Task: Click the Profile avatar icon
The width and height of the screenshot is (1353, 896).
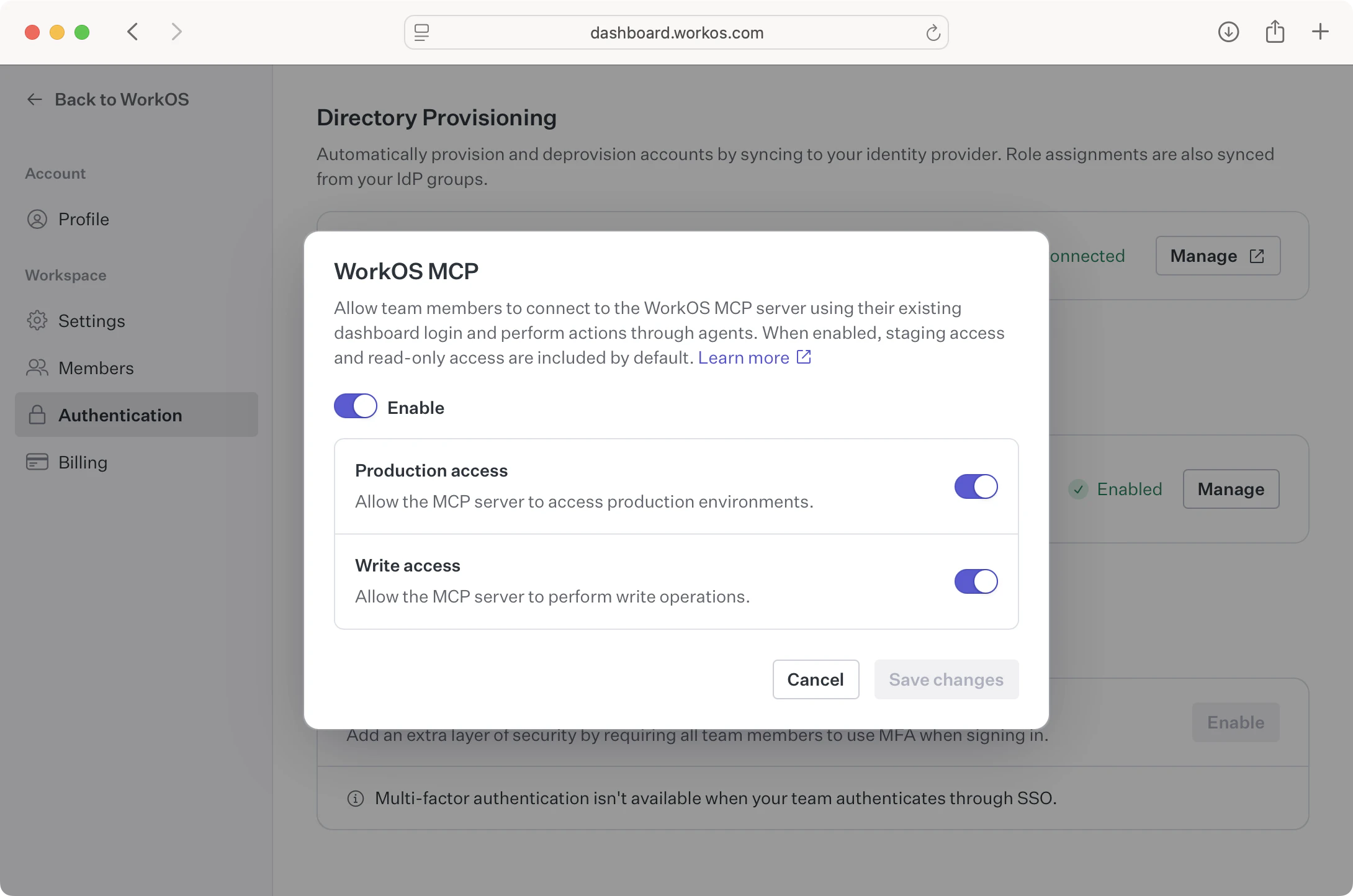Action: (x=37, y=219)
